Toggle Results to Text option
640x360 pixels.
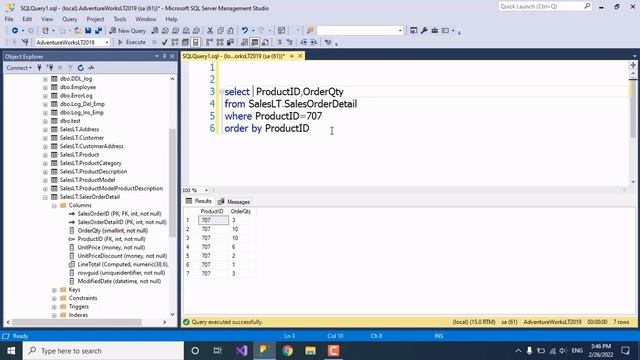point(244,42)
